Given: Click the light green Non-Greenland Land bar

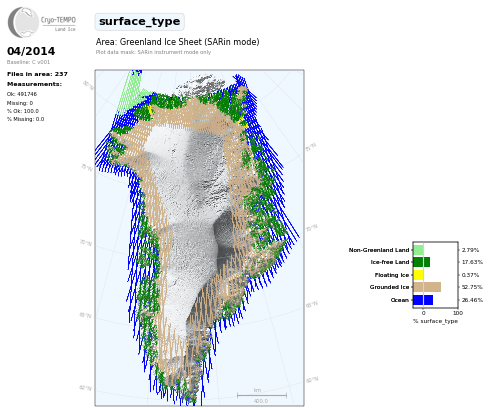Looking at the screenshot, I should point(418,250).
